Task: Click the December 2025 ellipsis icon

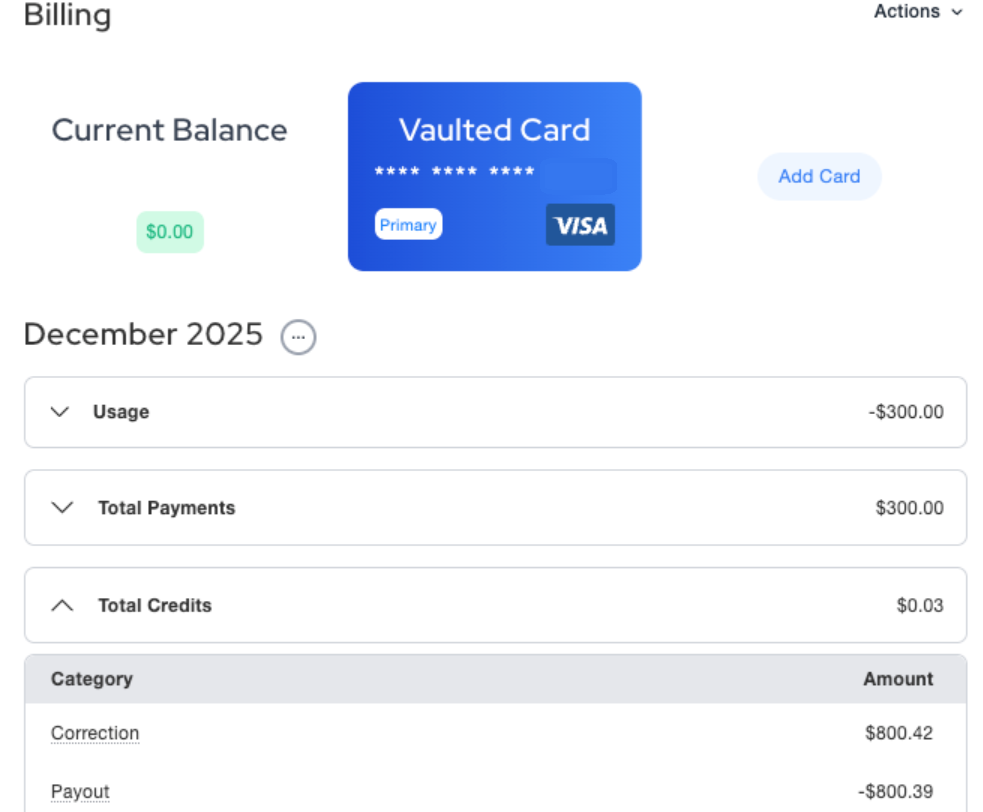Action: (x=298, y=337)
